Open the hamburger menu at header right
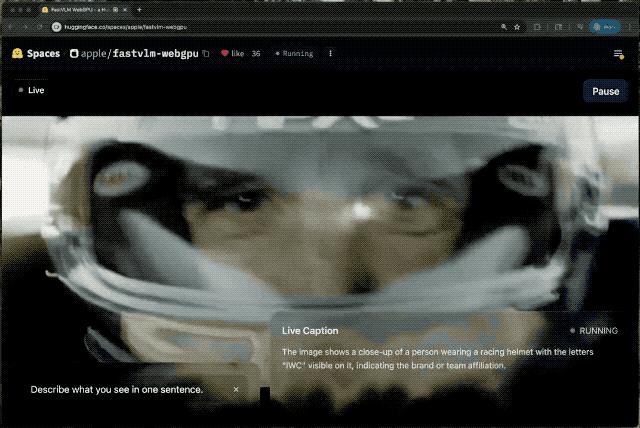 pyautogui.click(x=619, y=54)
